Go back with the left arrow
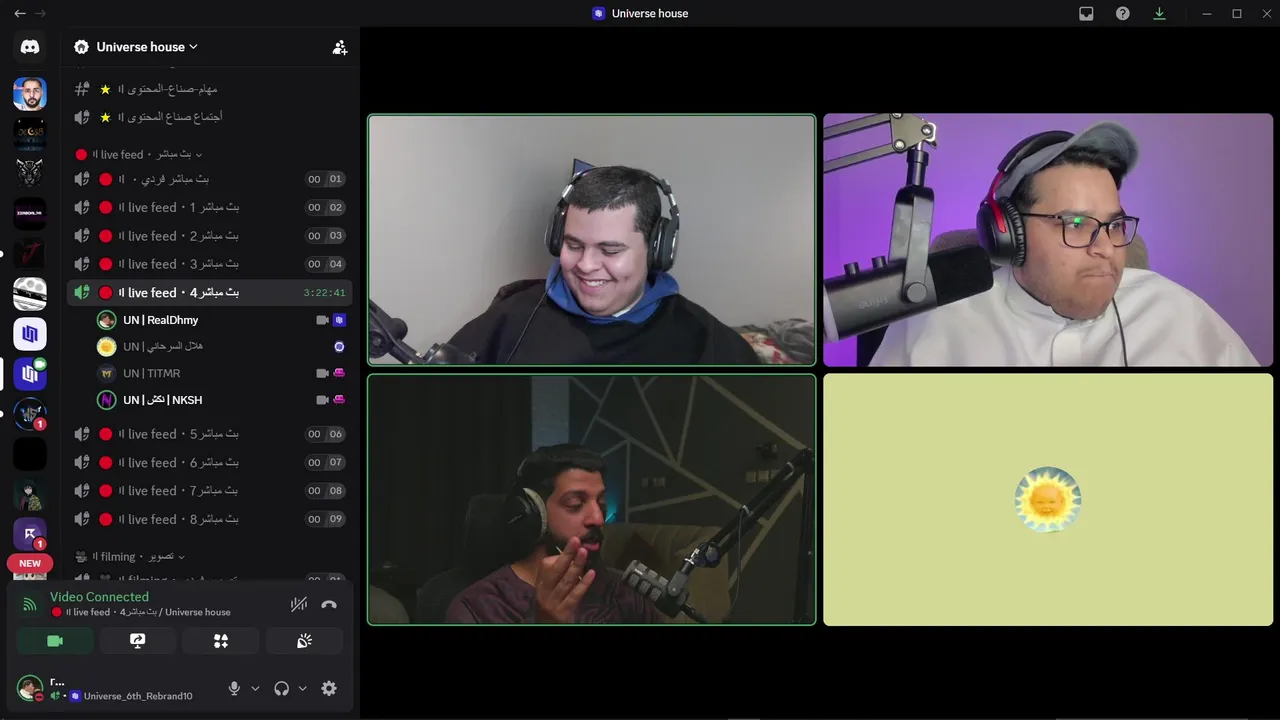Image resolution: width=1280 pixels, height=720 pixels. click(19, 13)
